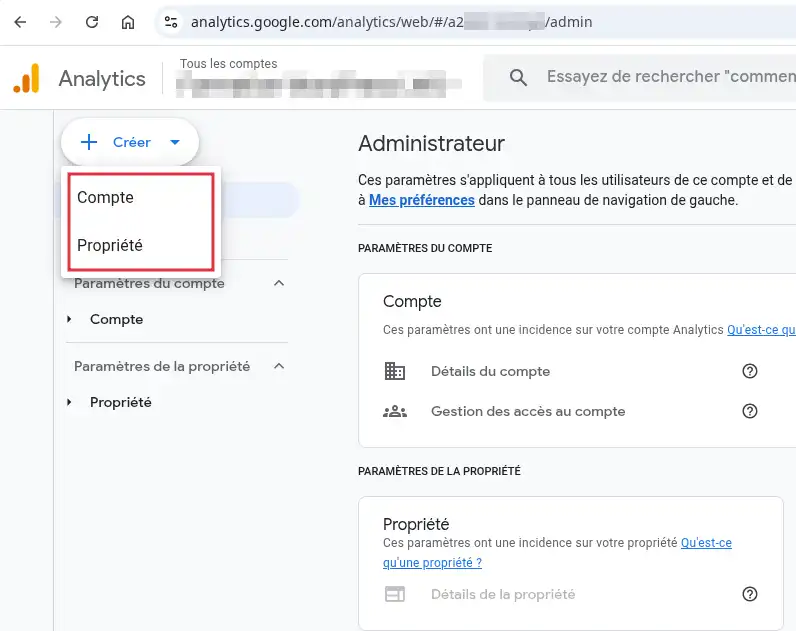796x631 pixels.
Task: Open the Mes préférences link
Action: pyautogui.click(x=421, y=200)
